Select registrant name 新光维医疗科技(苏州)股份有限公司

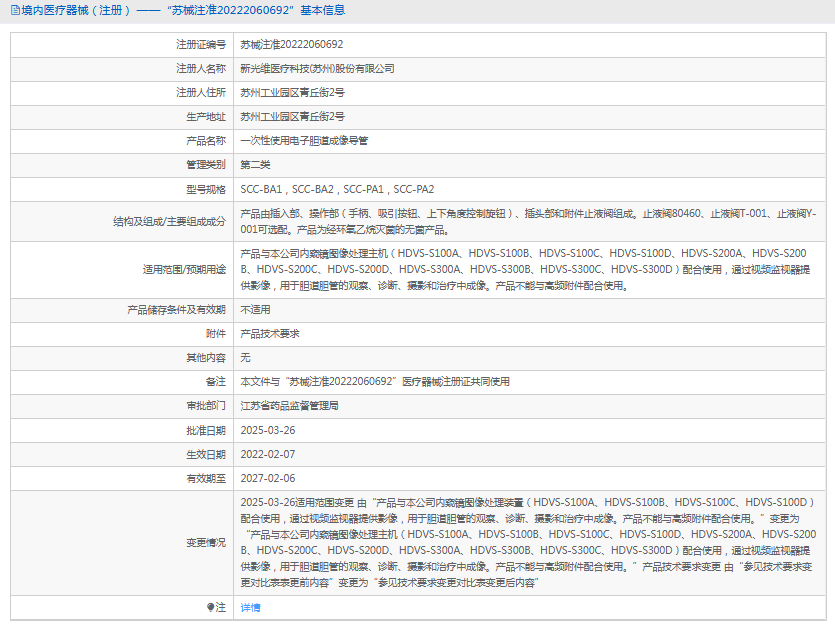tap(317, 69)
